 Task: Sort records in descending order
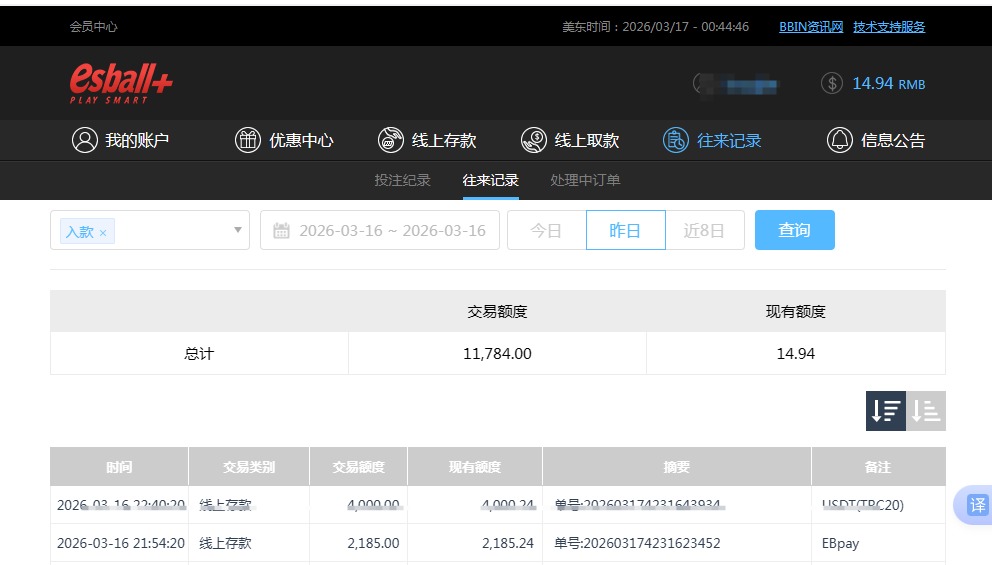886,411
